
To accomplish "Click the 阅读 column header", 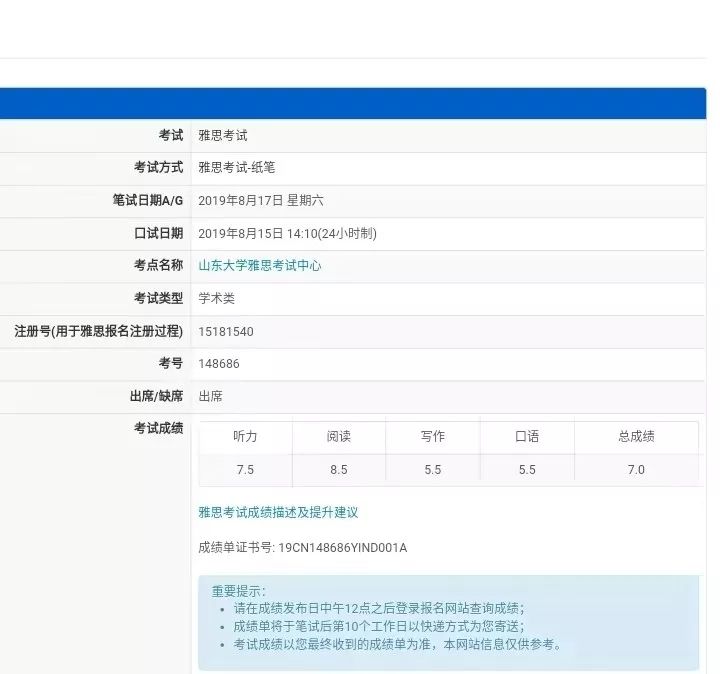I will [339, 436].
